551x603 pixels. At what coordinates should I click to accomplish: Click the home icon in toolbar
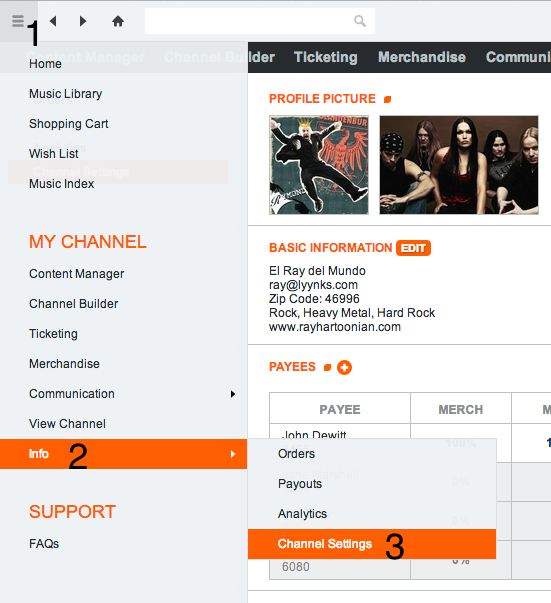(118, 21)
